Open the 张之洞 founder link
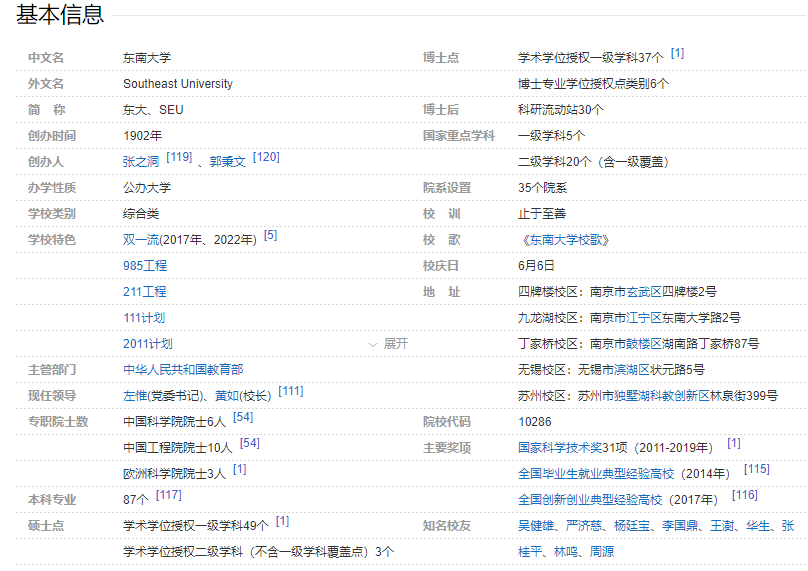 point(141,162)
